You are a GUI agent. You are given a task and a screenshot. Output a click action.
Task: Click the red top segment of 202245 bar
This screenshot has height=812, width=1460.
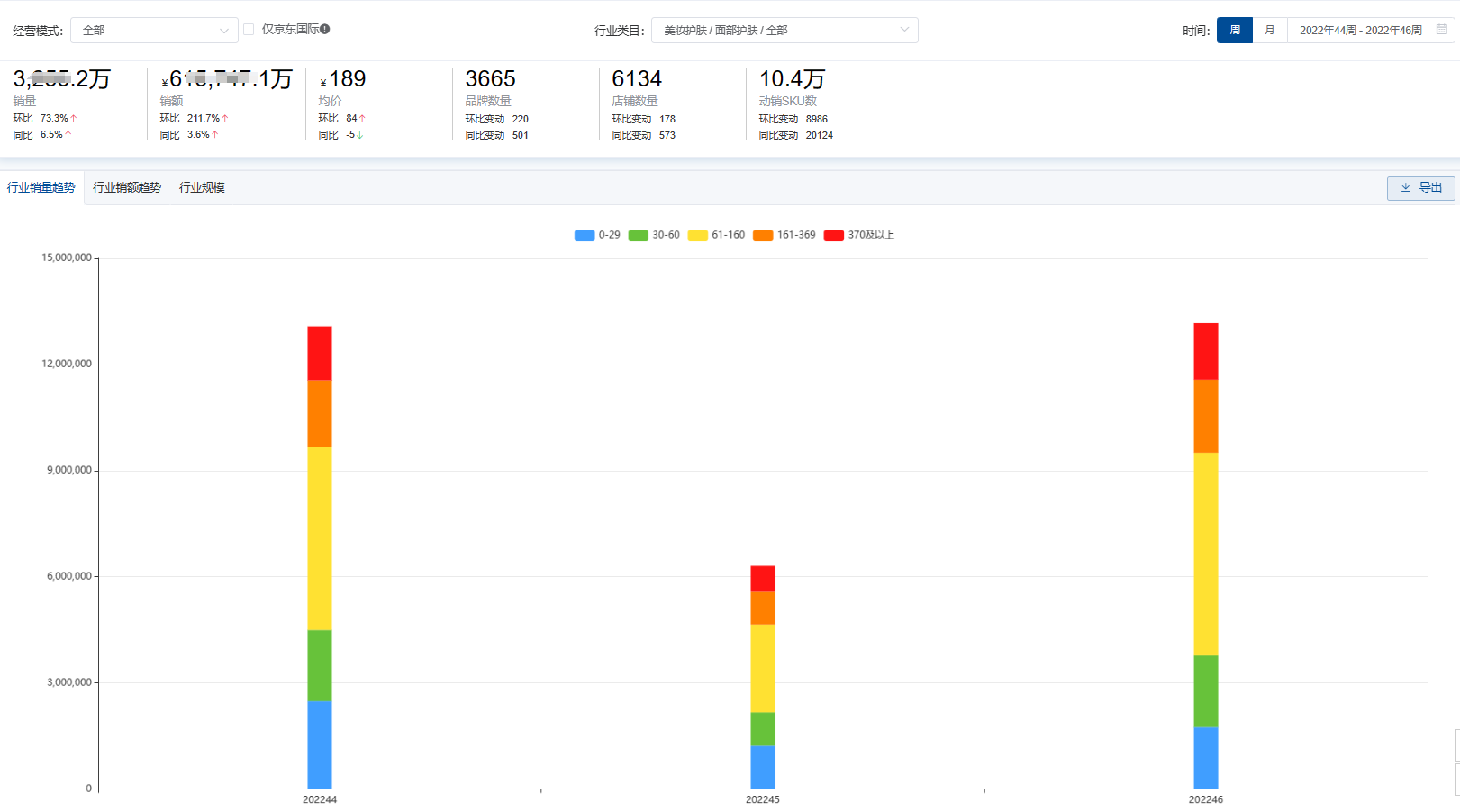762,578
